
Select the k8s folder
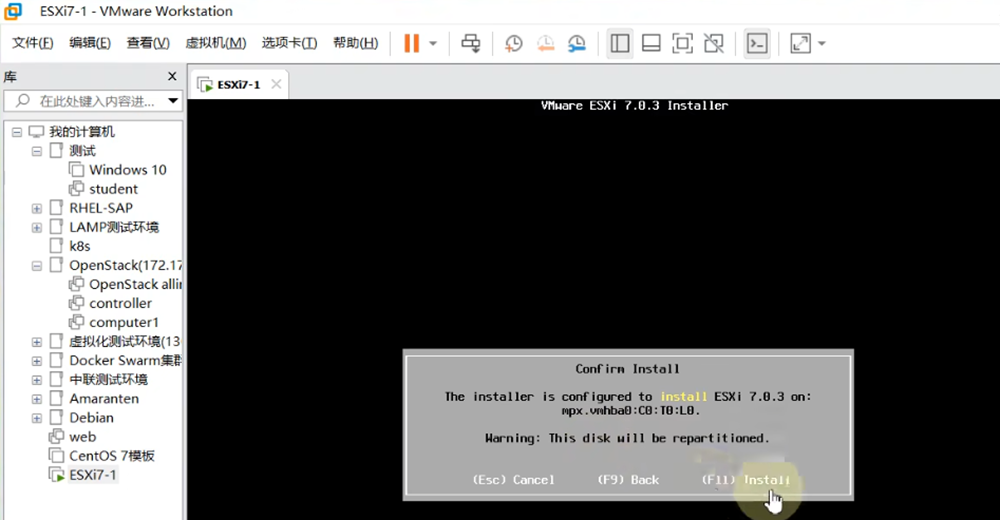80,246
